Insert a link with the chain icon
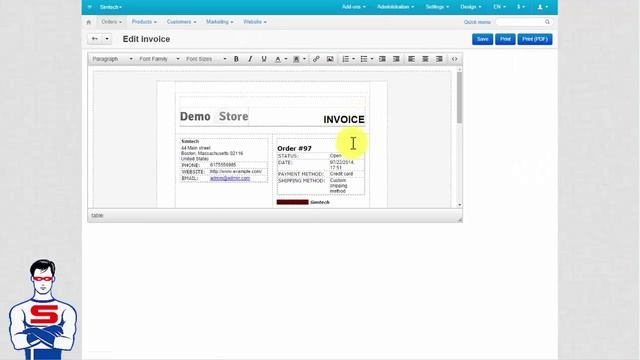This screenshot has height=360, width=640. pos(316,59)
